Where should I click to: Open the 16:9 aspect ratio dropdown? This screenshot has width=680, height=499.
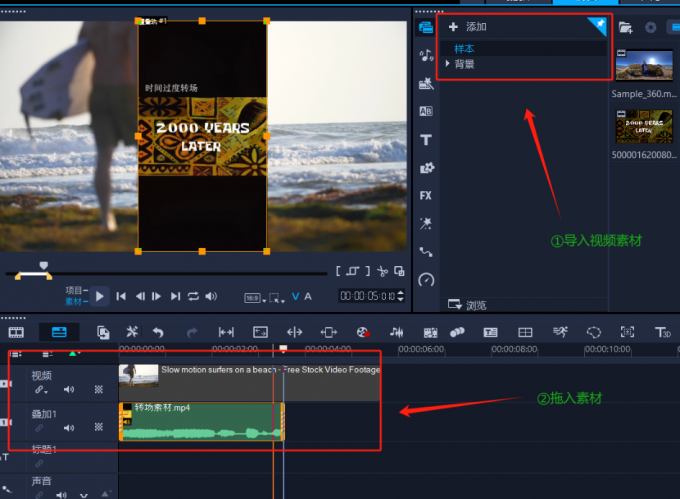(x=254, y=297)
